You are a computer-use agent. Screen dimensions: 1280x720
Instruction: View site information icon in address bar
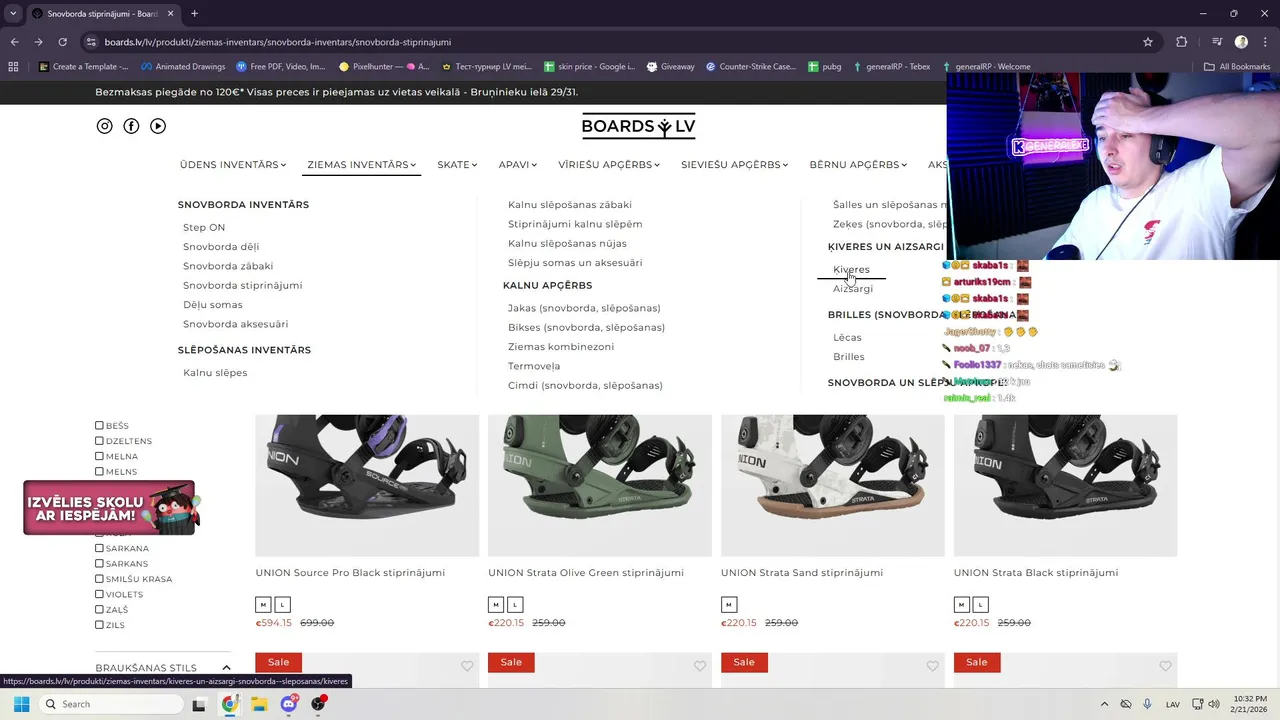(x=91, y=42)
